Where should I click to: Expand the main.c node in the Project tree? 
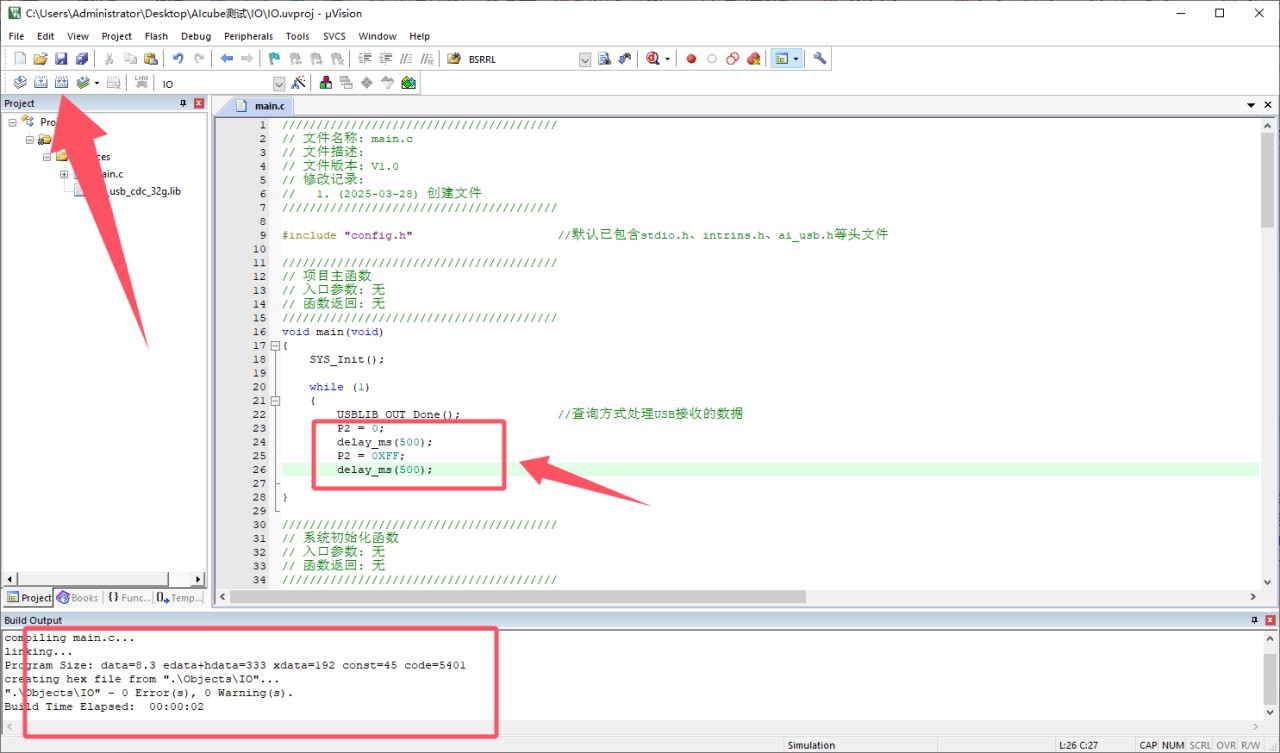tap(64, 174)
